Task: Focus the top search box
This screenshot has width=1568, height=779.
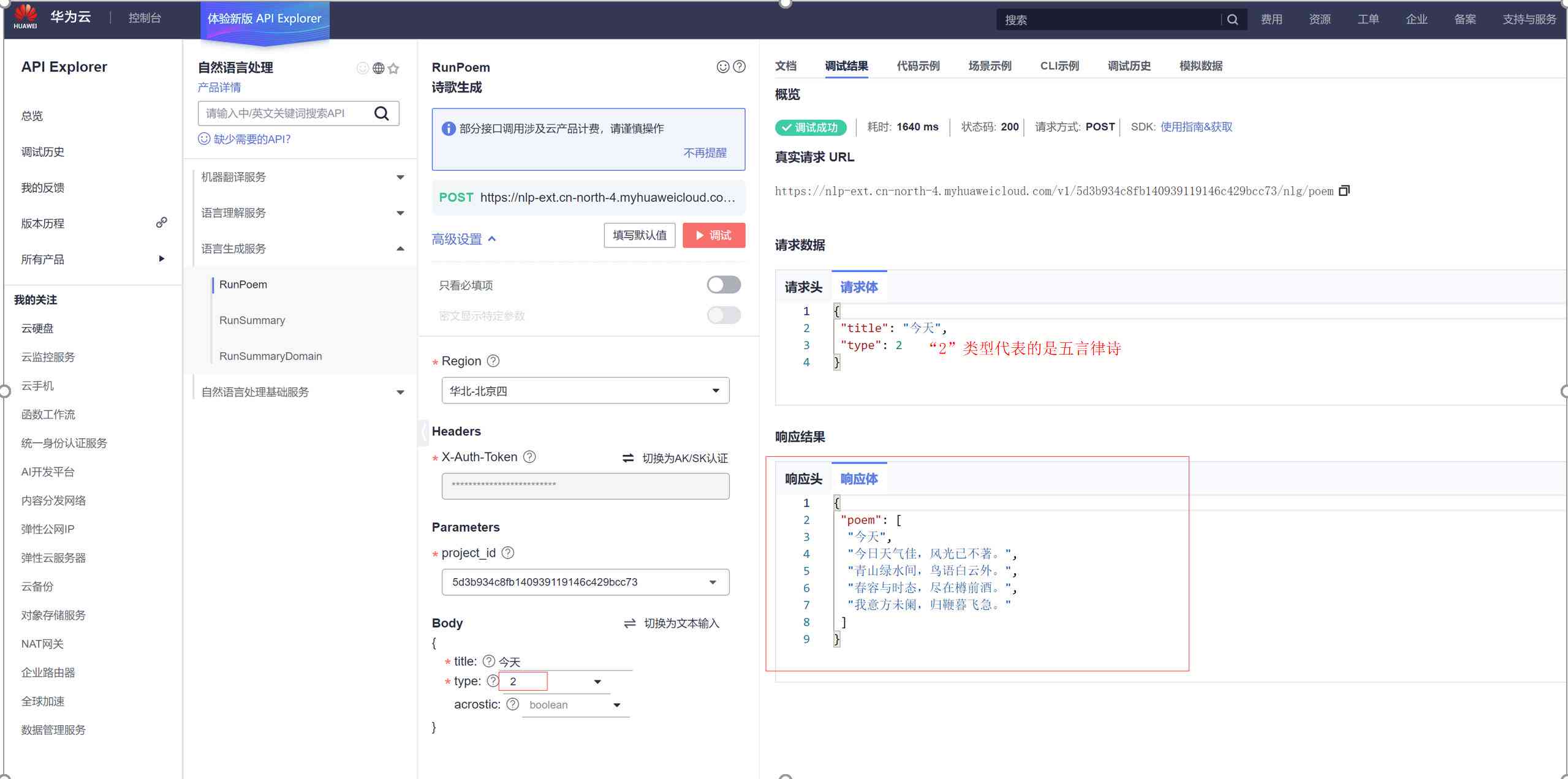Action: (x=1109, y=20)
